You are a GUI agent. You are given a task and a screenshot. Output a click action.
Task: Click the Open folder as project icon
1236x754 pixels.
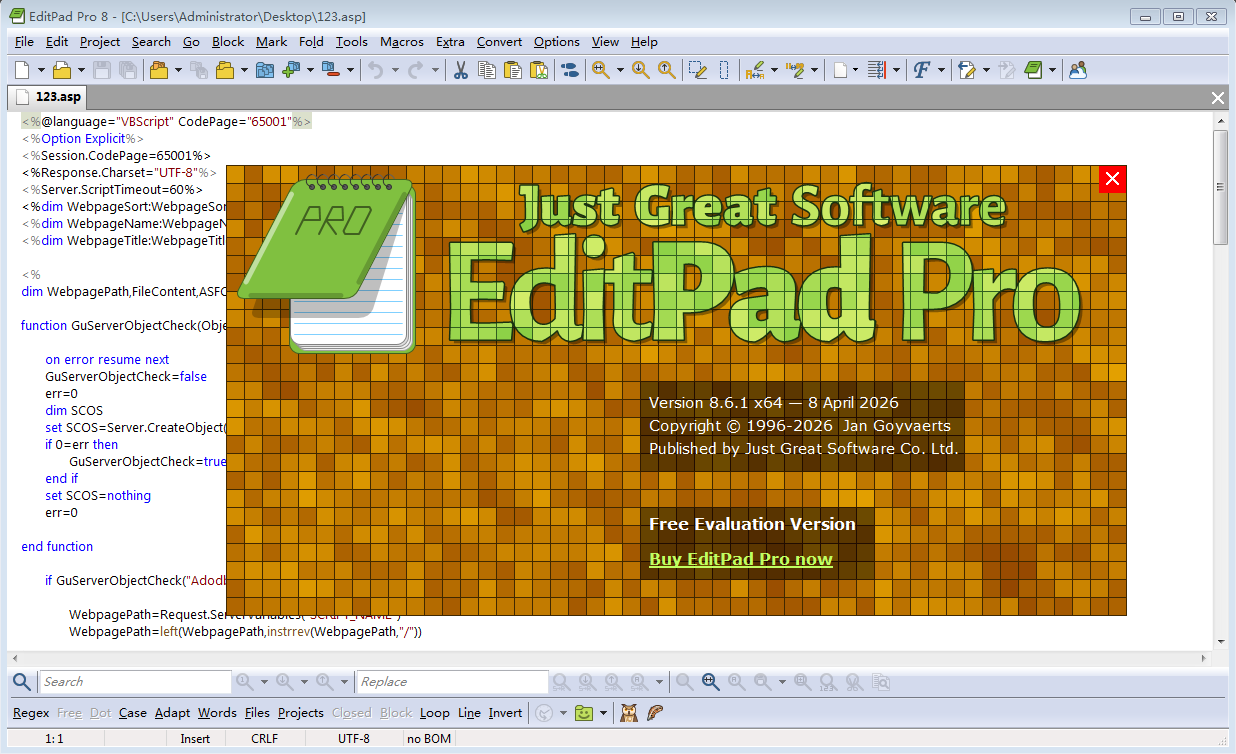tap(224, 70)
